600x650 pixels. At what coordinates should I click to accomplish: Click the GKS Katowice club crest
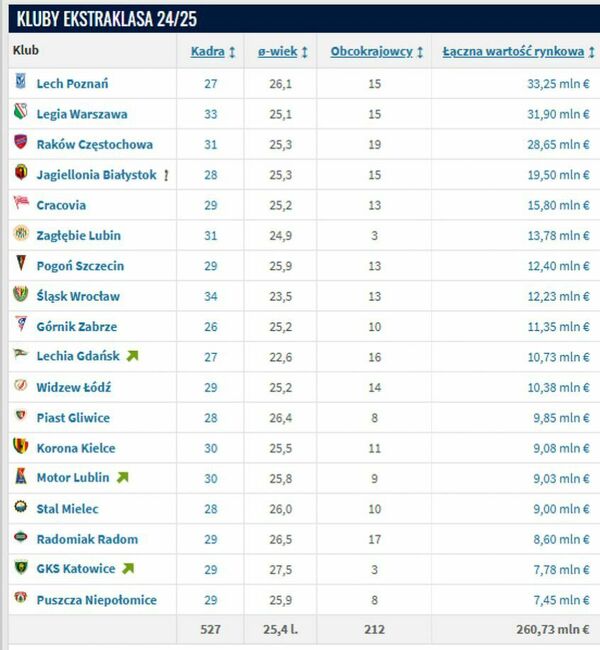20,568
